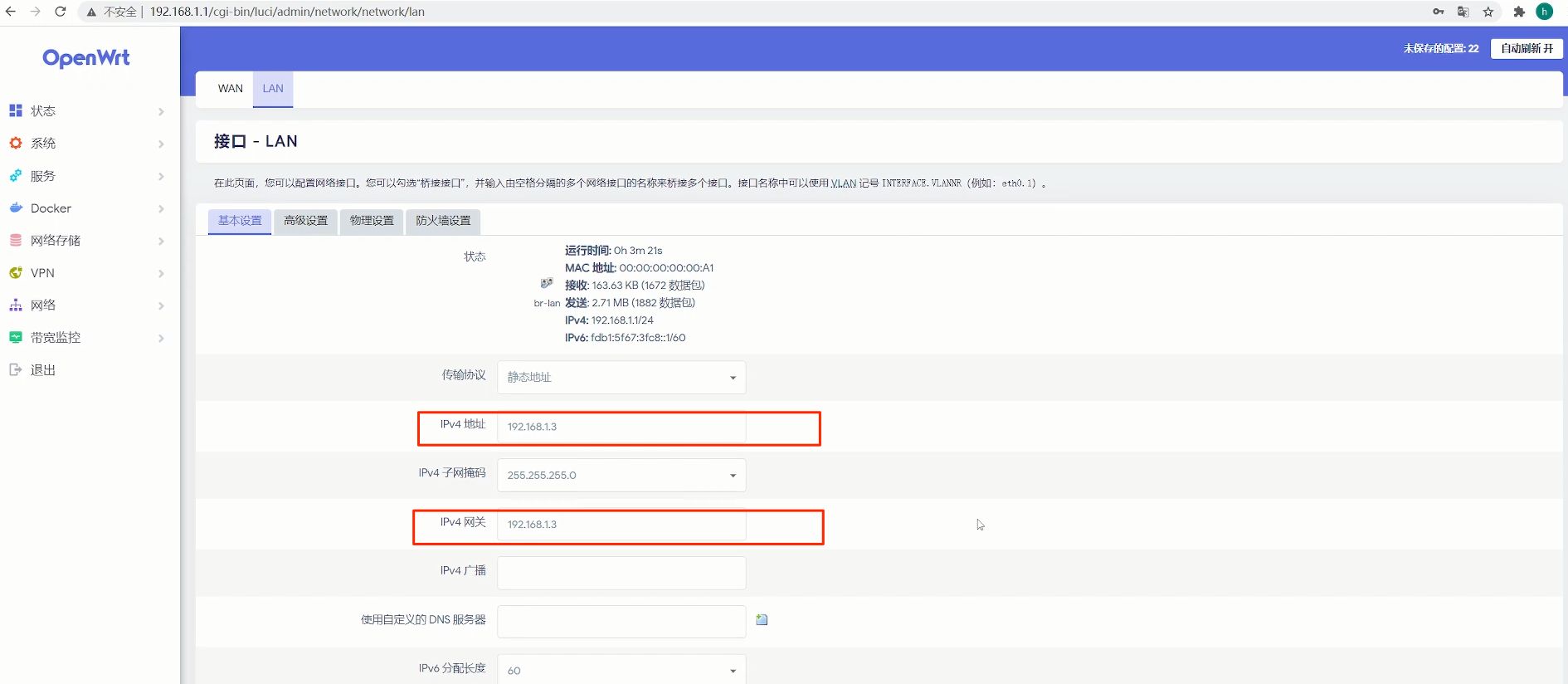Click the IPv6 fdb1:5f67:3fc8::1/60 text
Viewport: 1568px width, 684px height.
pos(625,337)
